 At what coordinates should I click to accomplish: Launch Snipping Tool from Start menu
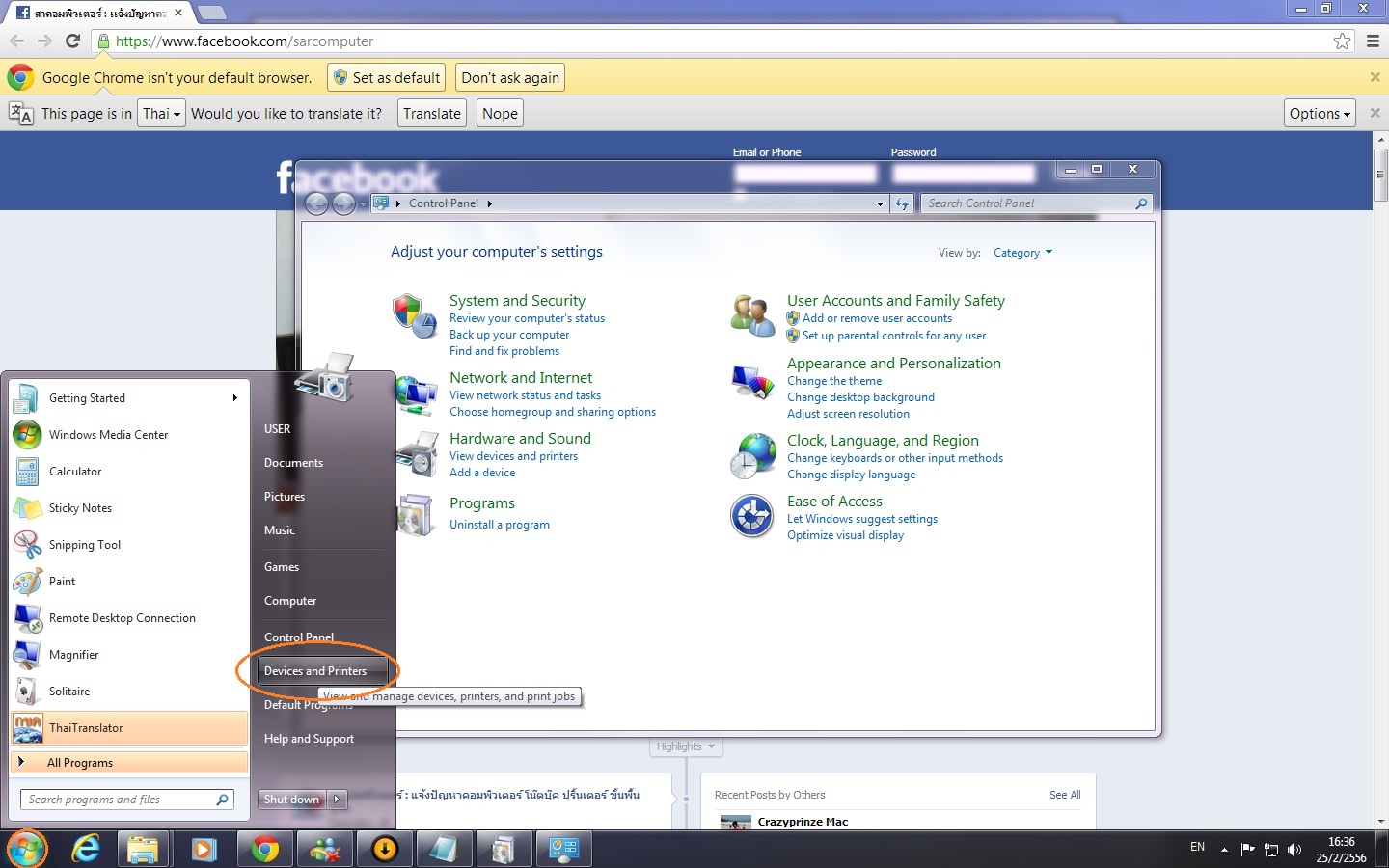pyautogui.click(x=129, y=545)
